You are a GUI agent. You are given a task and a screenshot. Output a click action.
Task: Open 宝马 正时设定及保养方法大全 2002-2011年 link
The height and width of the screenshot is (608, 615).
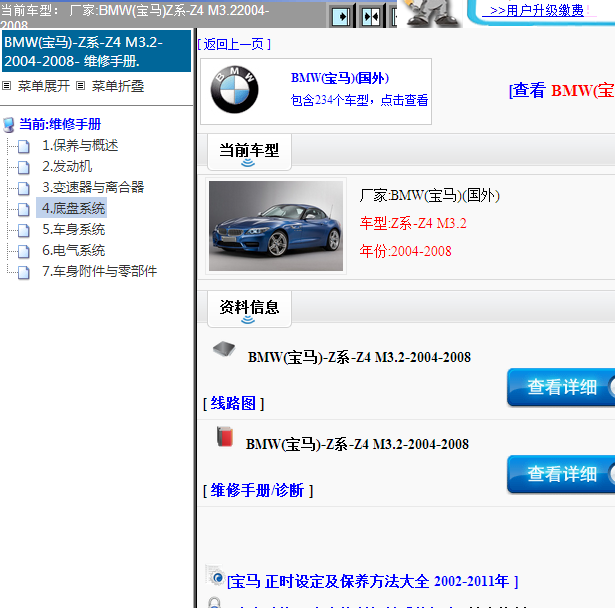click(373, 581)
